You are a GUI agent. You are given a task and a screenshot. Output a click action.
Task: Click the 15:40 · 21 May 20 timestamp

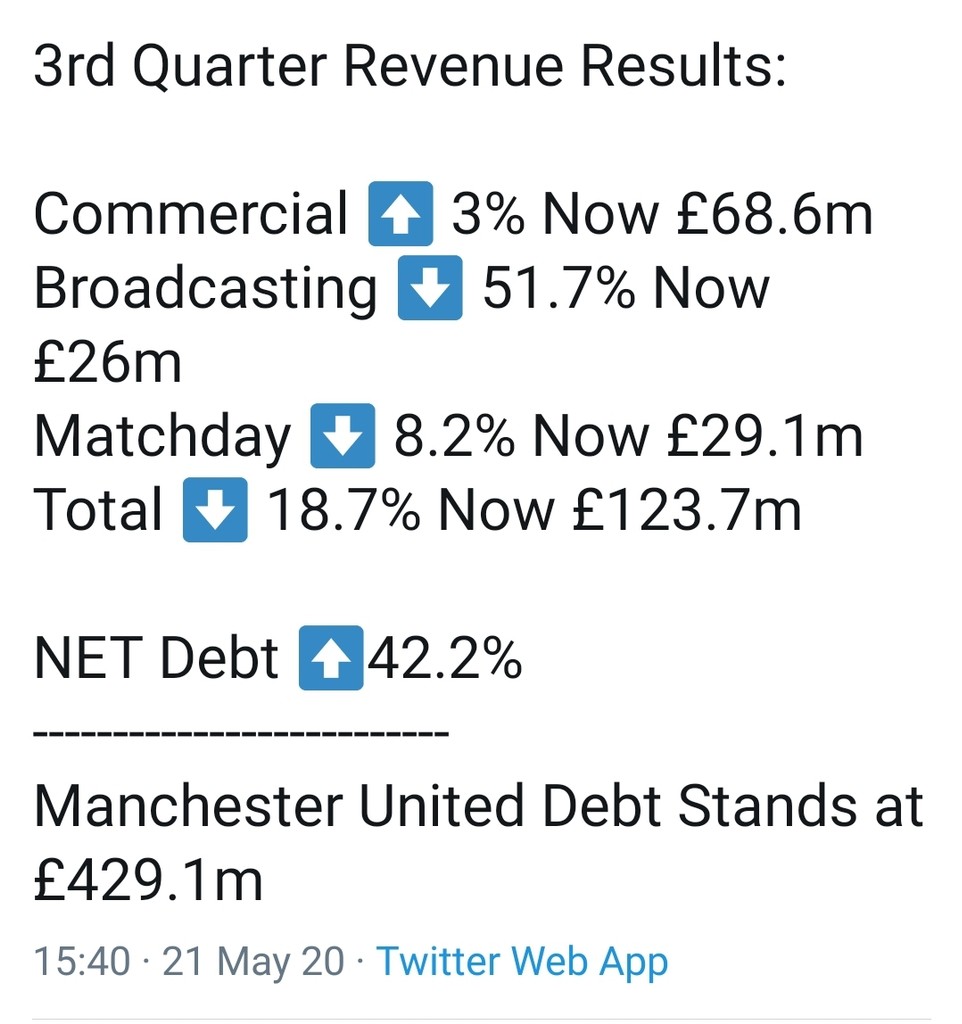(x=188, y=962)
